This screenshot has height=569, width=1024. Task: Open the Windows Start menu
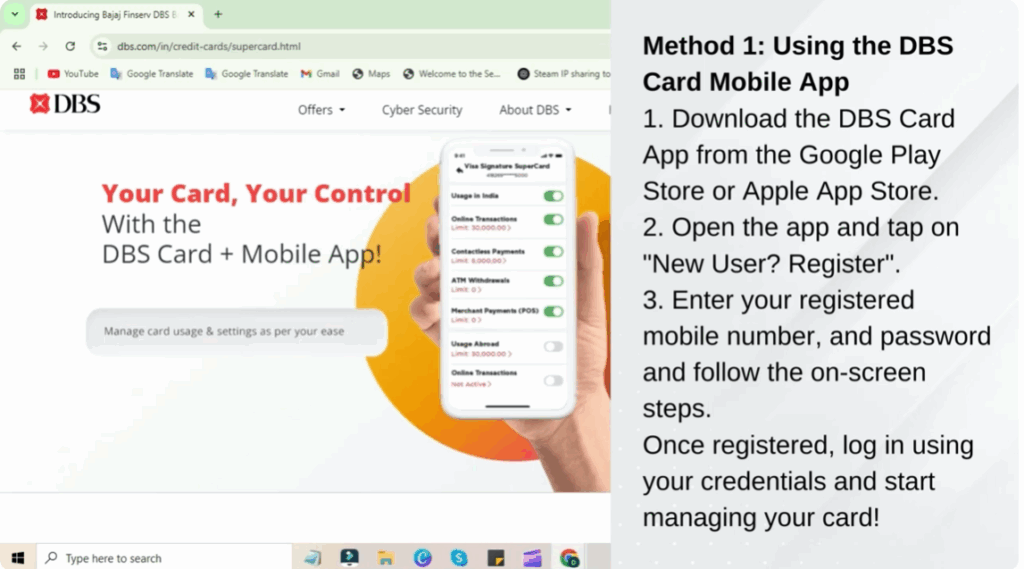pos(18,558)
